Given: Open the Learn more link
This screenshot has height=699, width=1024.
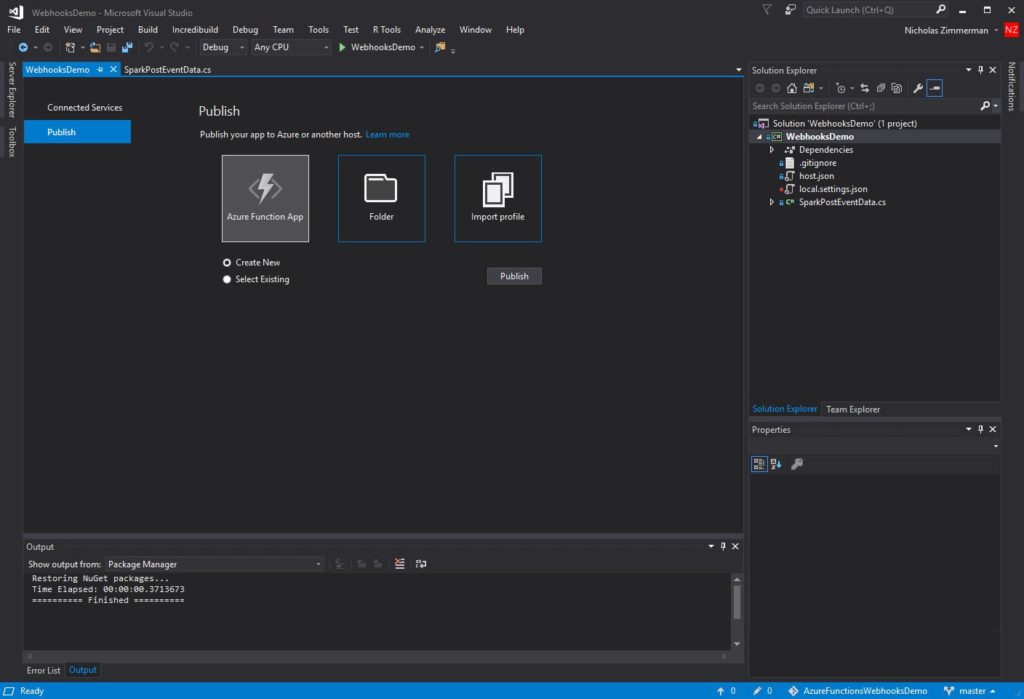Looking at the screenshot, I should click(387, 135).
